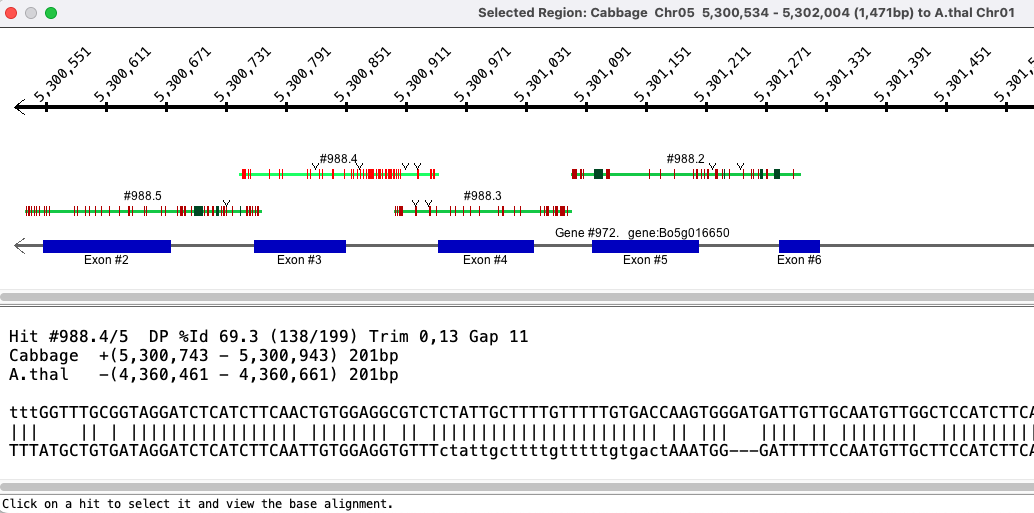Select hit #988.3 alignment bar

(483, 211)
